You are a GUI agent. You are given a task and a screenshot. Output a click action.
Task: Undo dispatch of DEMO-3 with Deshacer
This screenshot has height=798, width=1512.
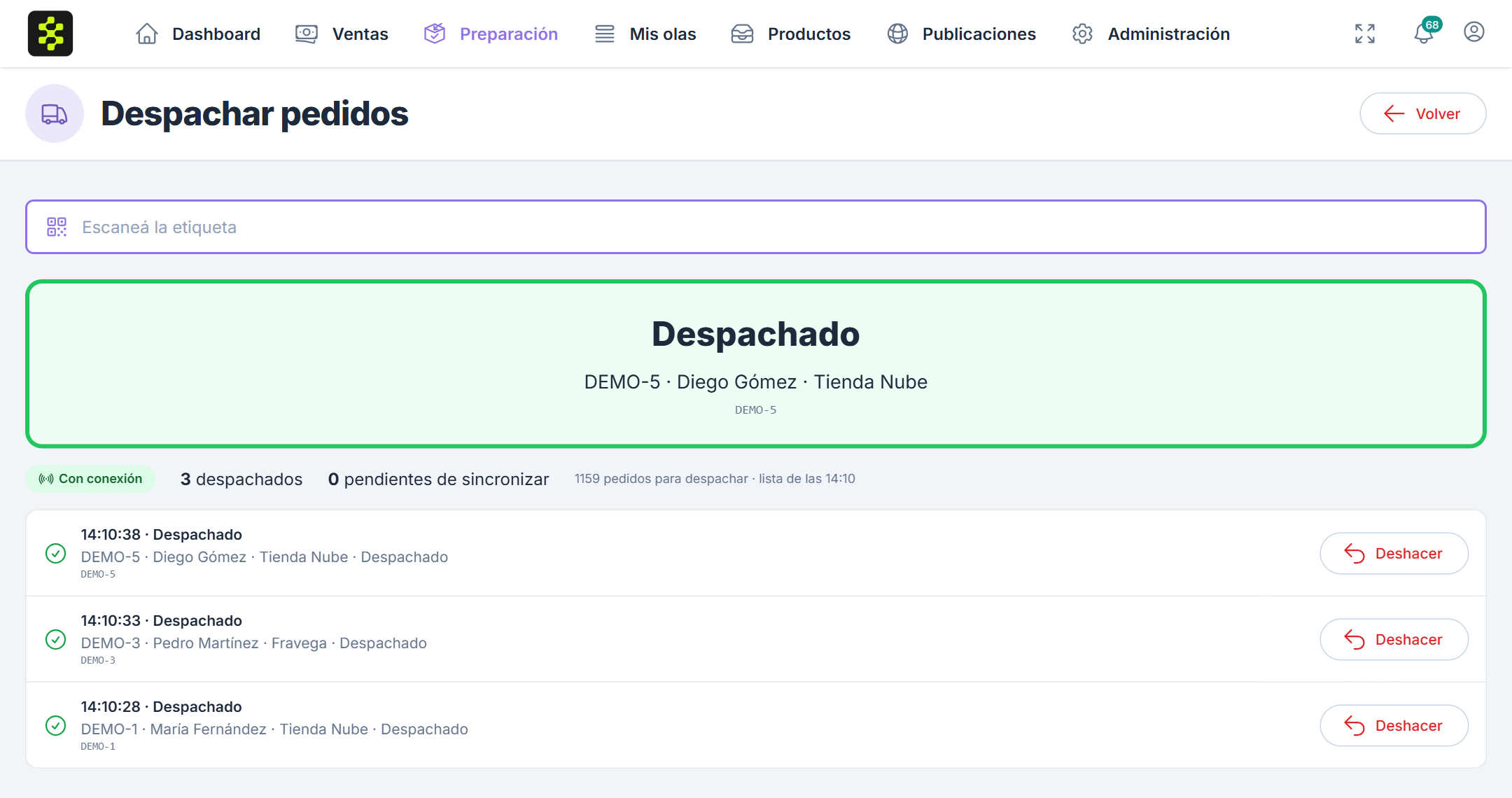[x=1394, y=640]
